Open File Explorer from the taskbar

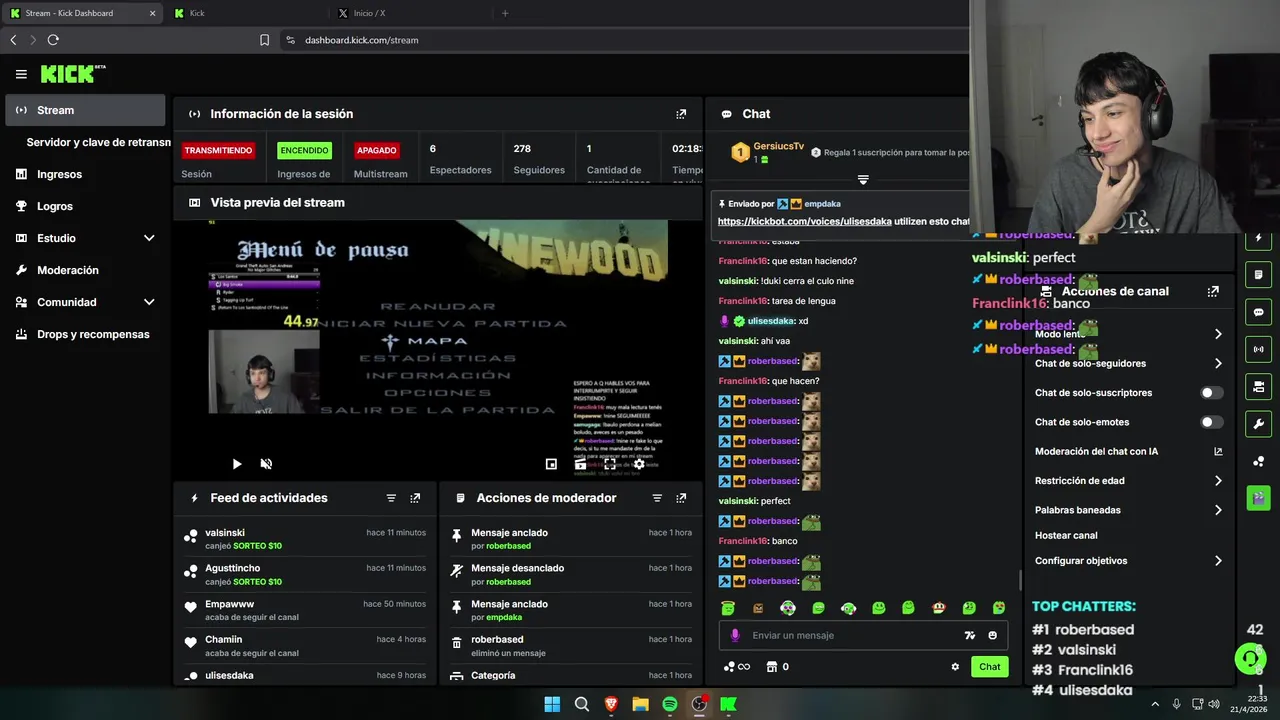(640, 704)
